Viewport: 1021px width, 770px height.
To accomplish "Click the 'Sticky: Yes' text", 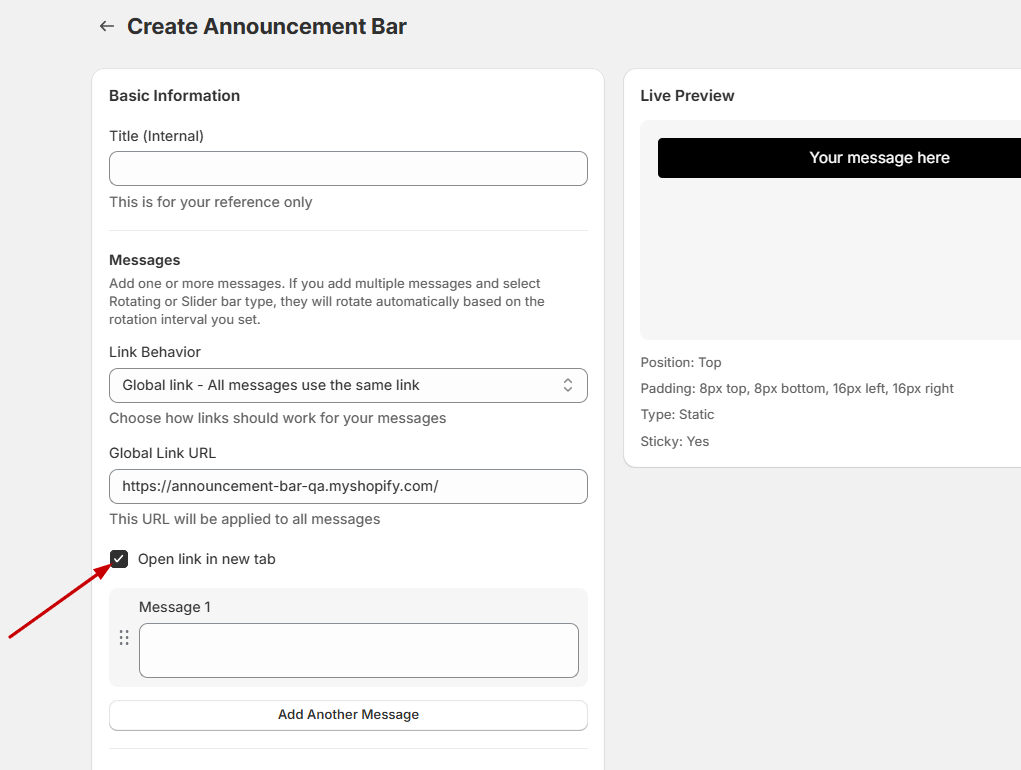I will click(x=675, y=441).
